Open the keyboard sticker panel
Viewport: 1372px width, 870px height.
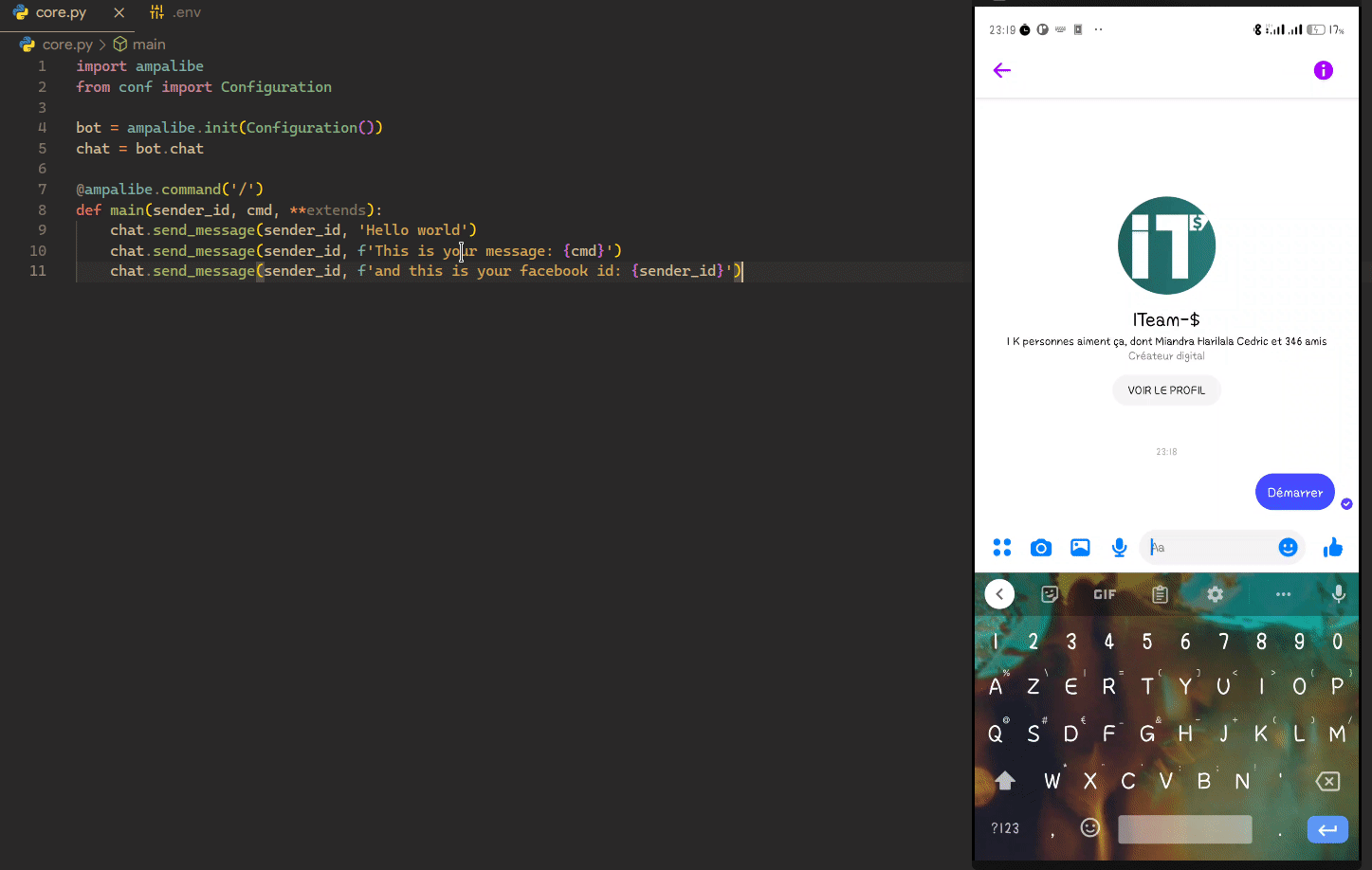click(x=1050, y=594)
